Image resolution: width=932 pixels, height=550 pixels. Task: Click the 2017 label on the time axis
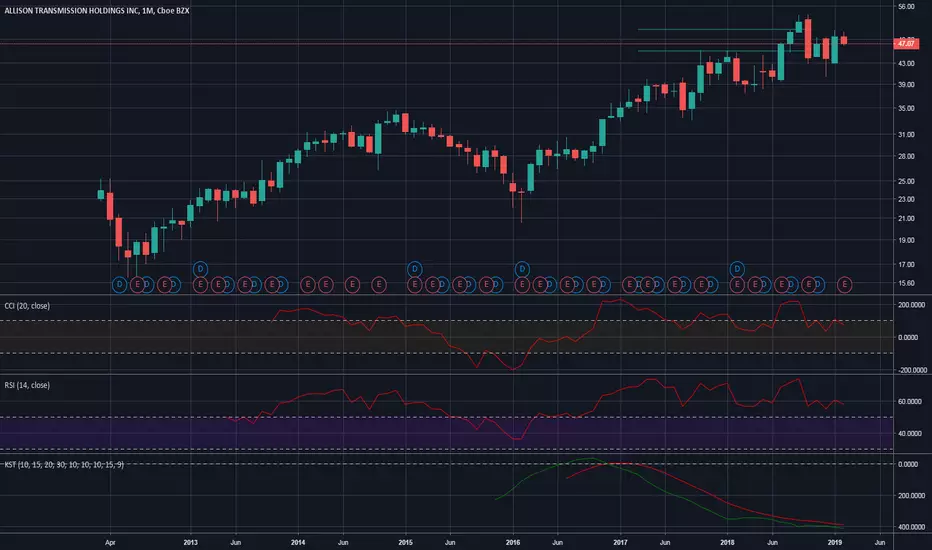point(620,542)
